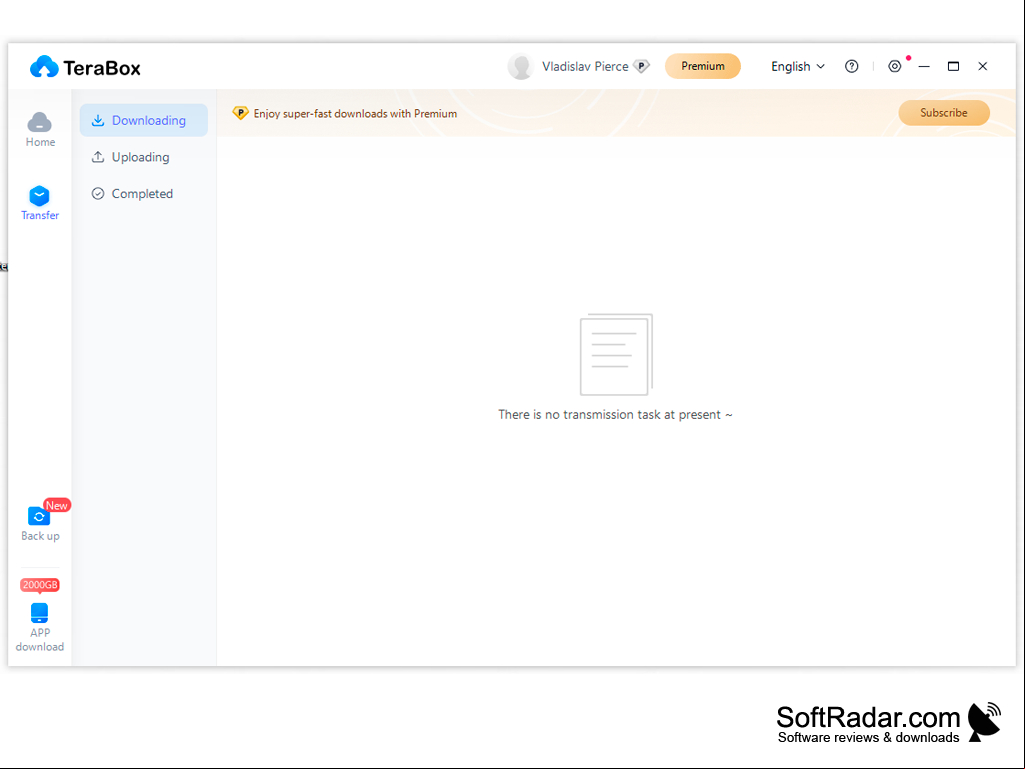This screenshot has height=769, width=1025.
Task: Open the Back up feature
Action: point(40,523)
